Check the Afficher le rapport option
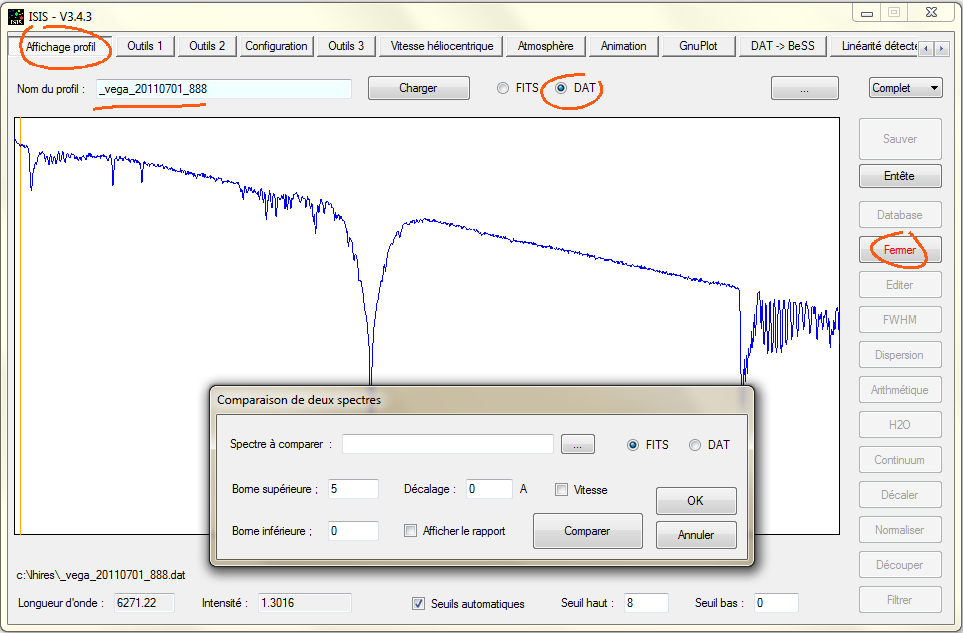 [x=411, y=531]
